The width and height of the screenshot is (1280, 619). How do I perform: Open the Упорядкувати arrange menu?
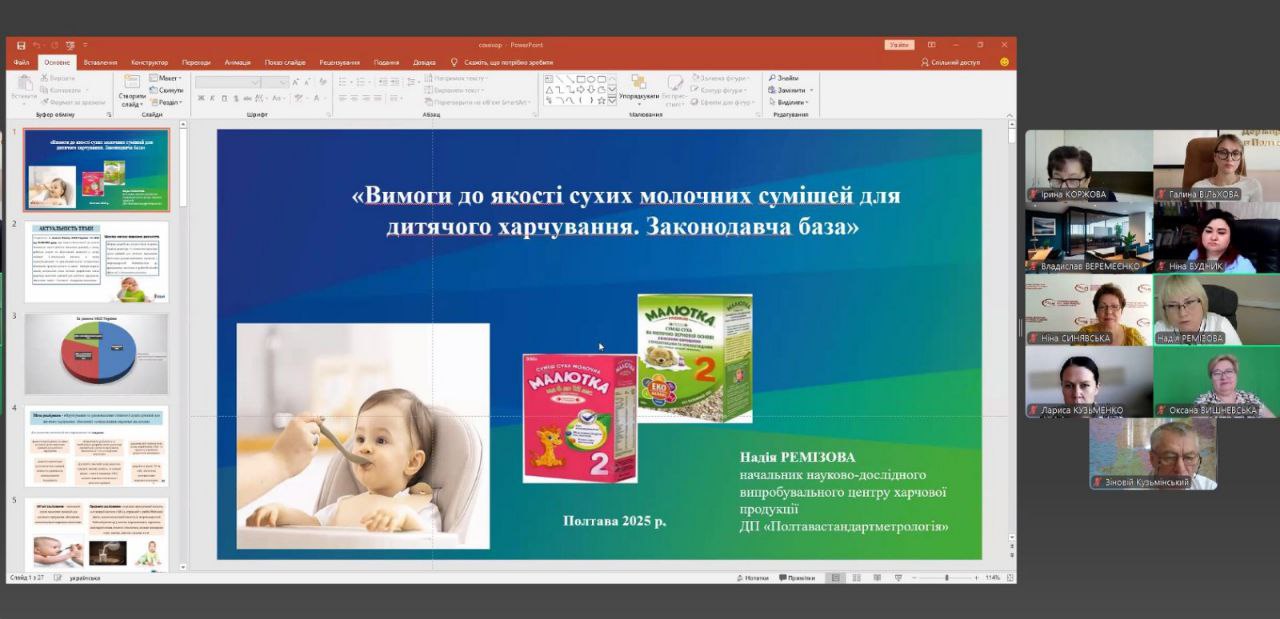click(638, 90)
